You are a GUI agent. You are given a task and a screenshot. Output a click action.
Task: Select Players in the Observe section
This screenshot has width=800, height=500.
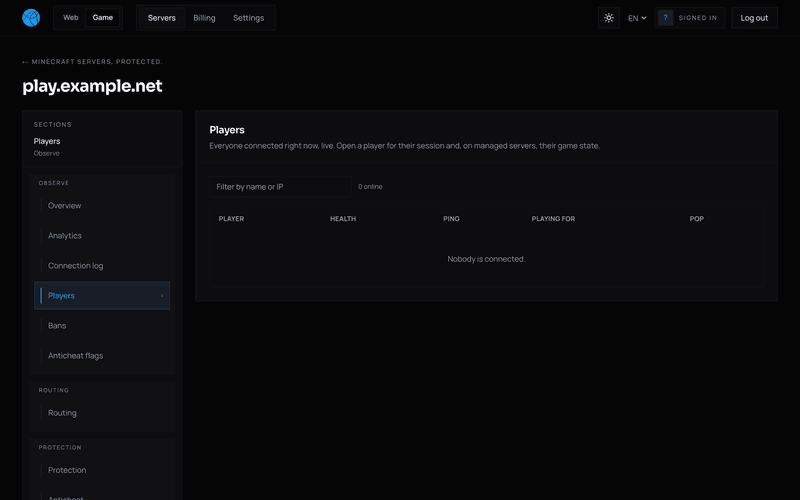click(102, 295)
